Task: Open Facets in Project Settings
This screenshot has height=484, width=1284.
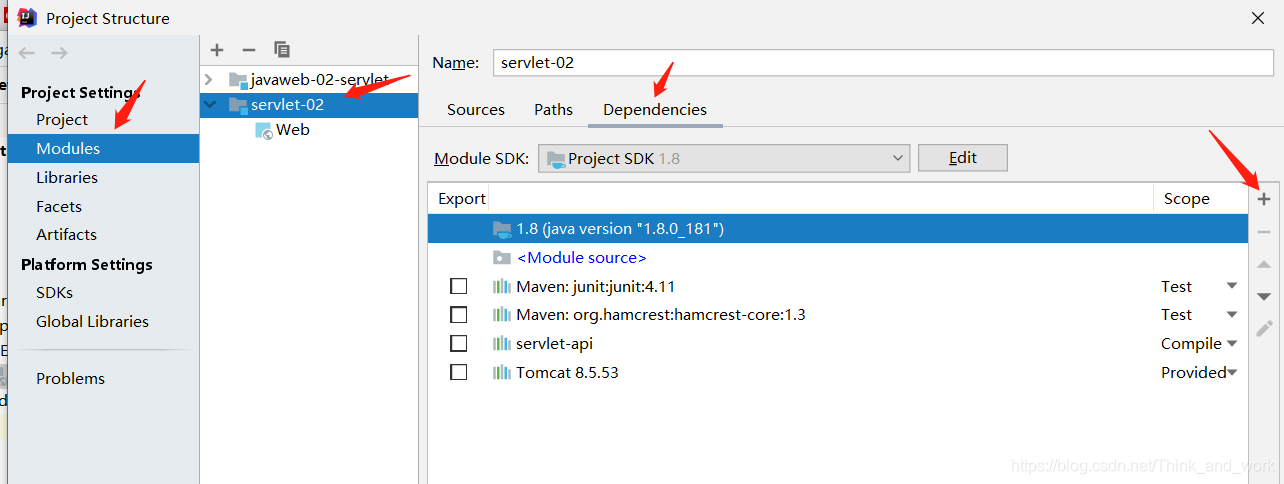Action: (59, 206)
